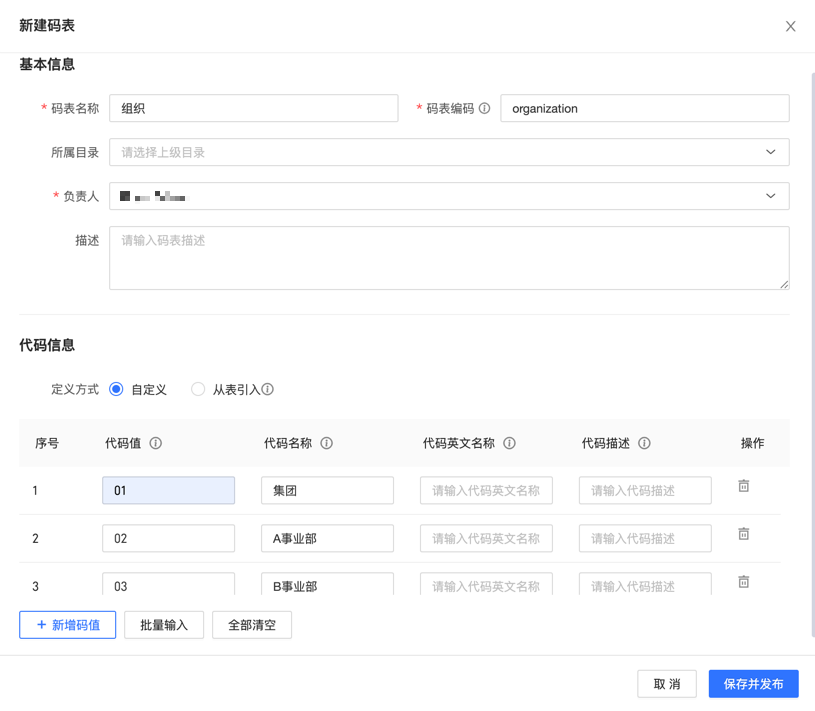Open the 所属目录 dropdown
Image resolution: width=815 pixels, height=711 pixels.
click(449, 152)
